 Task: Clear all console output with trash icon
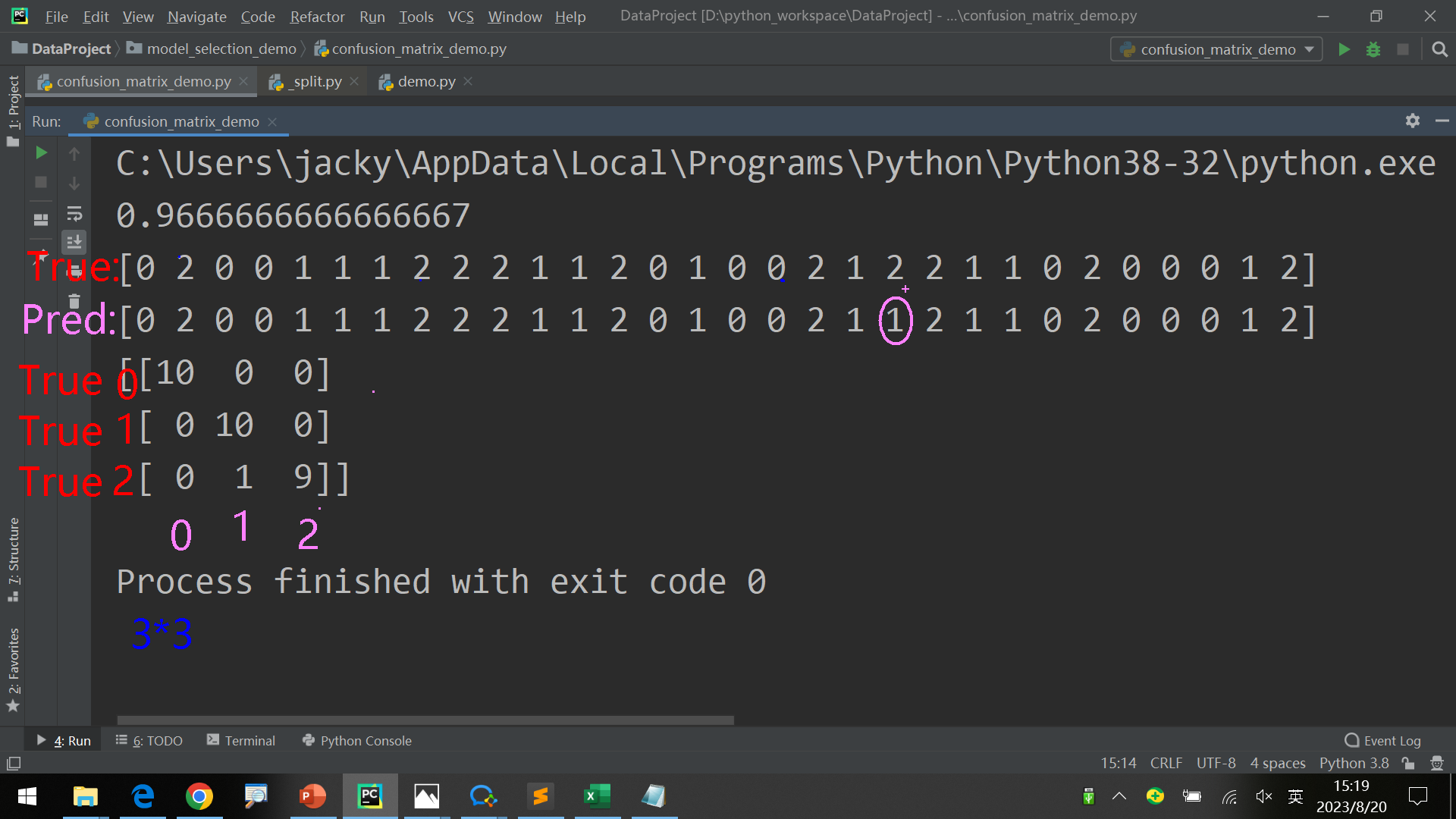[x=74, y=302]
